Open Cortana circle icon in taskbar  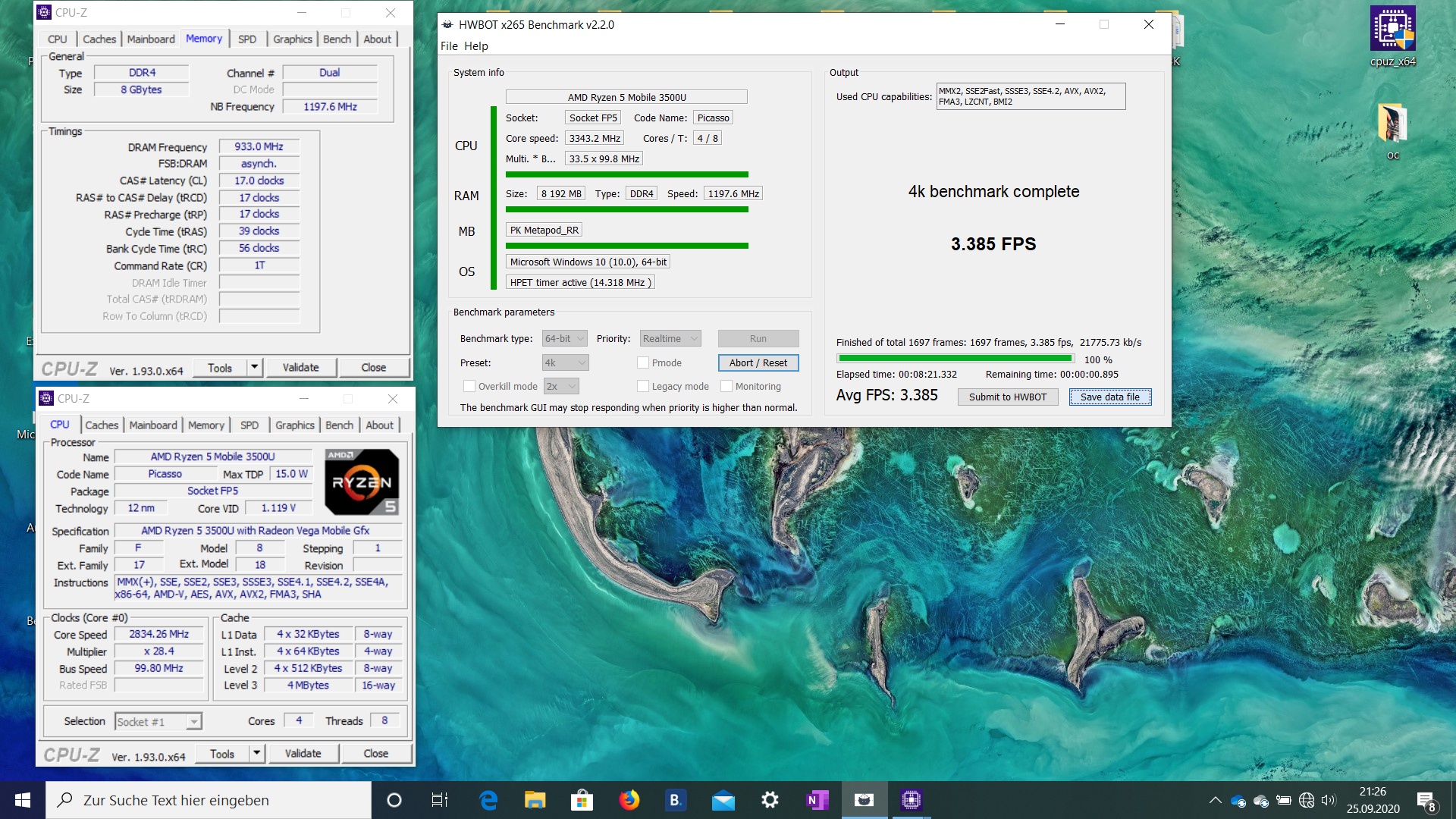tap(394, 800)
